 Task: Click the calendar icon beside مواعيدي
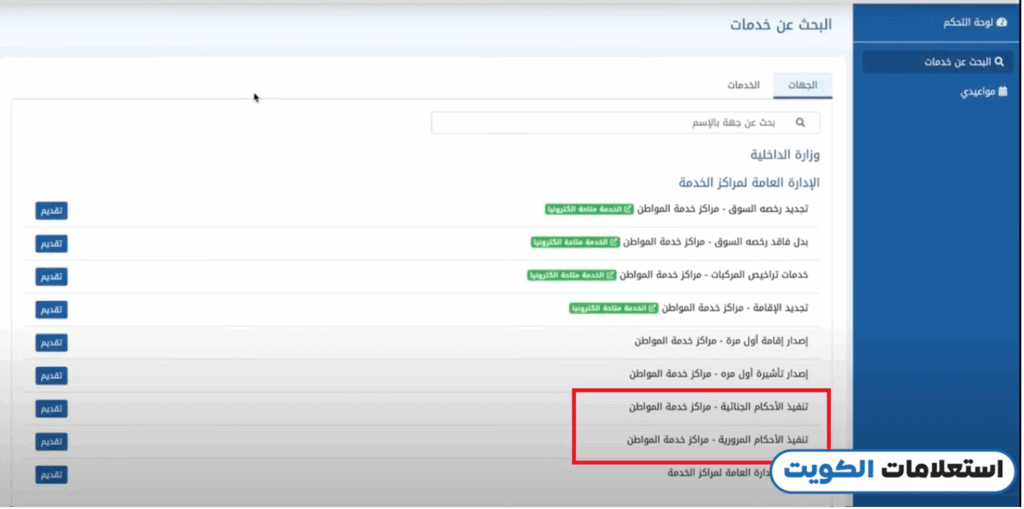coord(1003,91)
